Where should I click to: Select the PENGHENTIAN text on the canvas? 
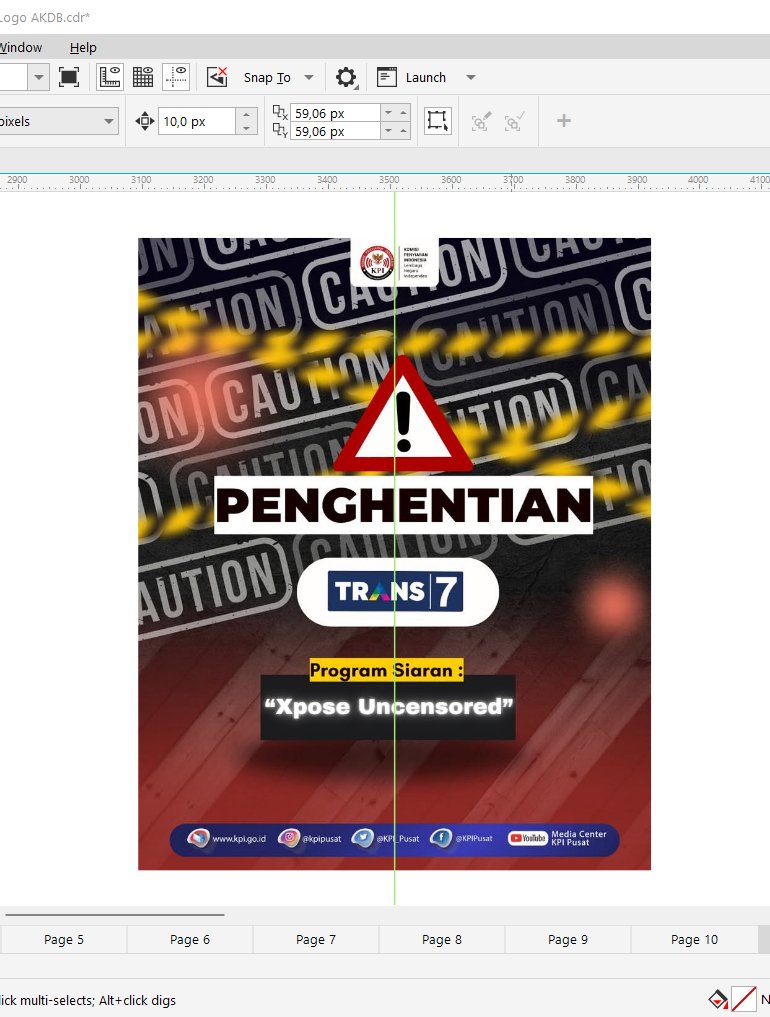(x=403, y=505)
